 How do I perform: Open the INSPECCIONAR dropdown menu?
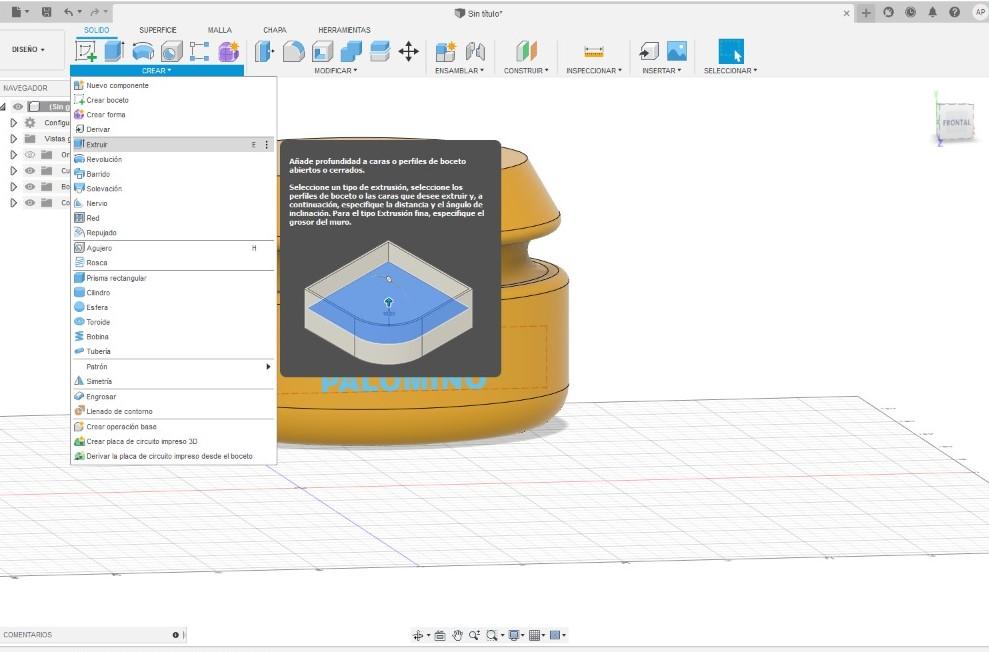(594, 71)
